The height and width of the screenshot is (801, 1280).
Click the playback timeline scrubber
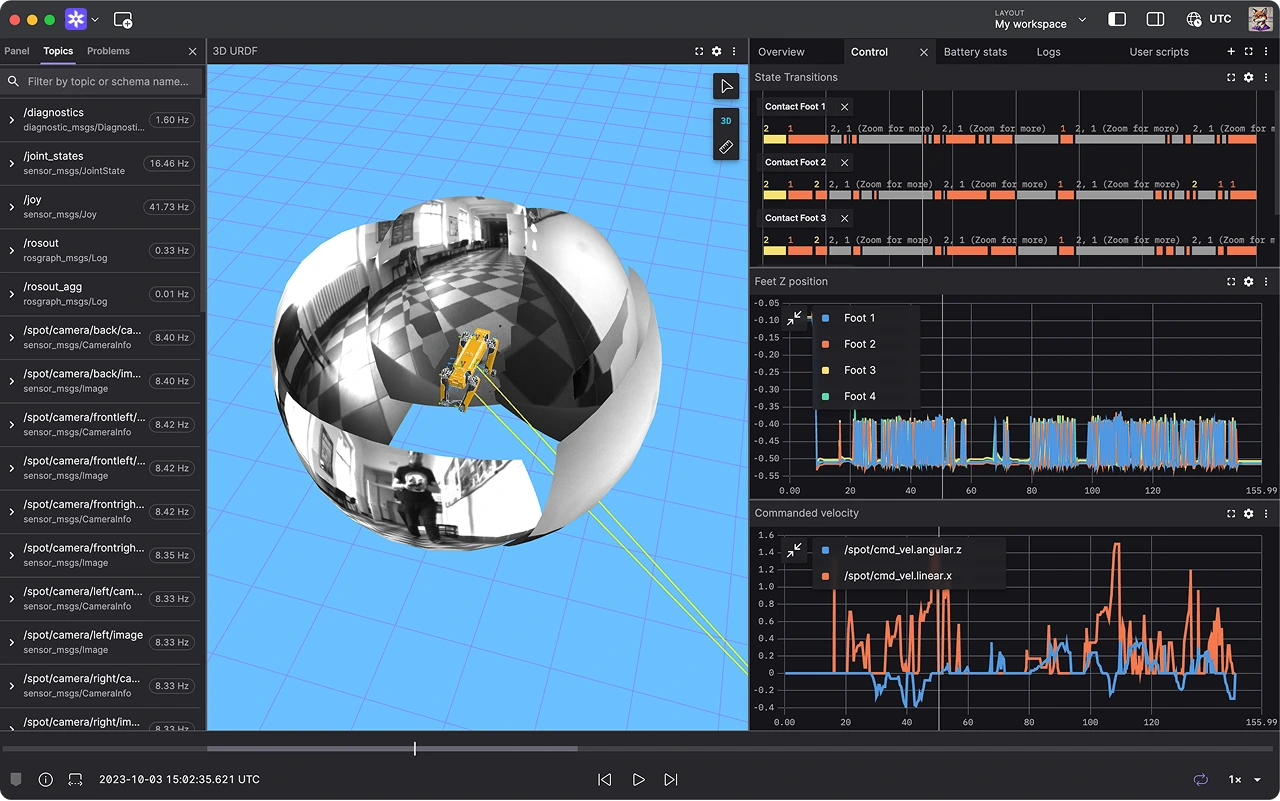414,747
